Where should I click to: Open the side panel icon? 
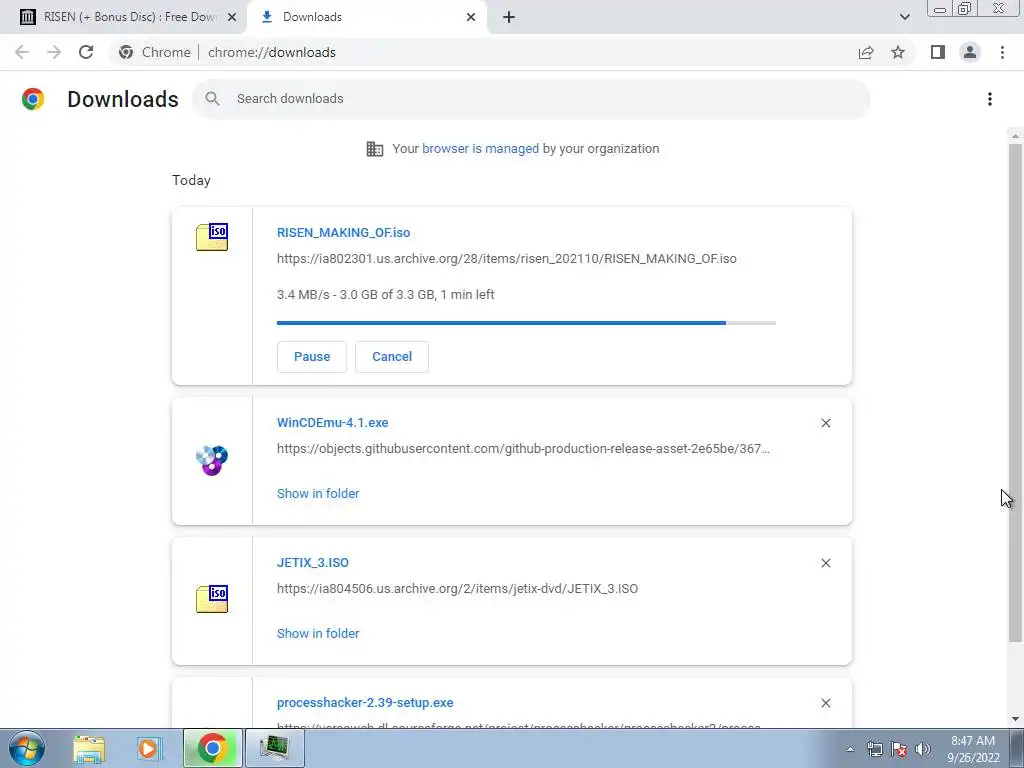pyautogui.click(x=938, y=52)
